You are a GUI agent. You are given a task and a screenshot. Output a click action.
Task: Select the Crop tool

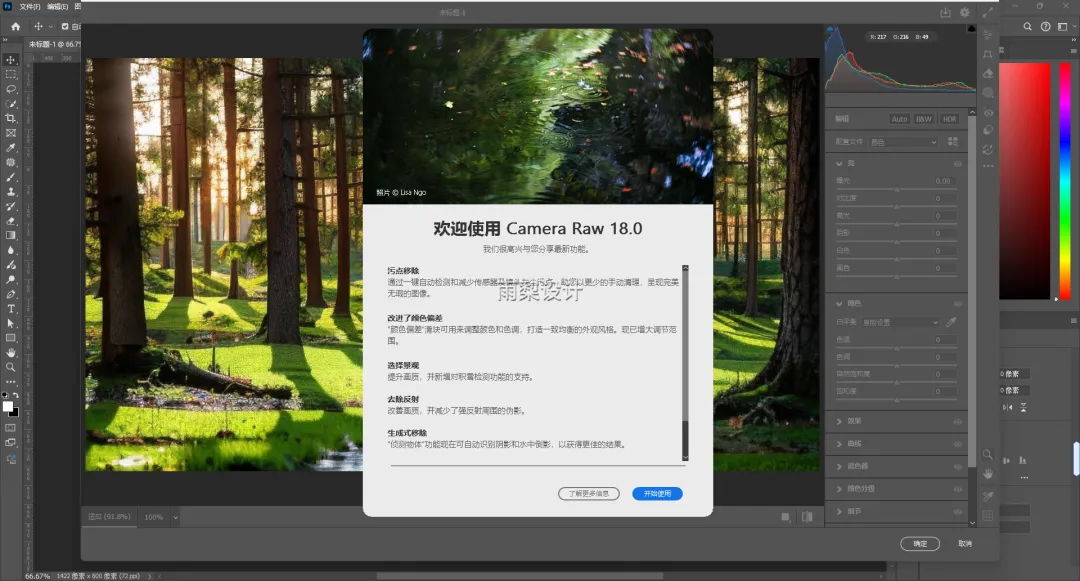click(10, 118)
